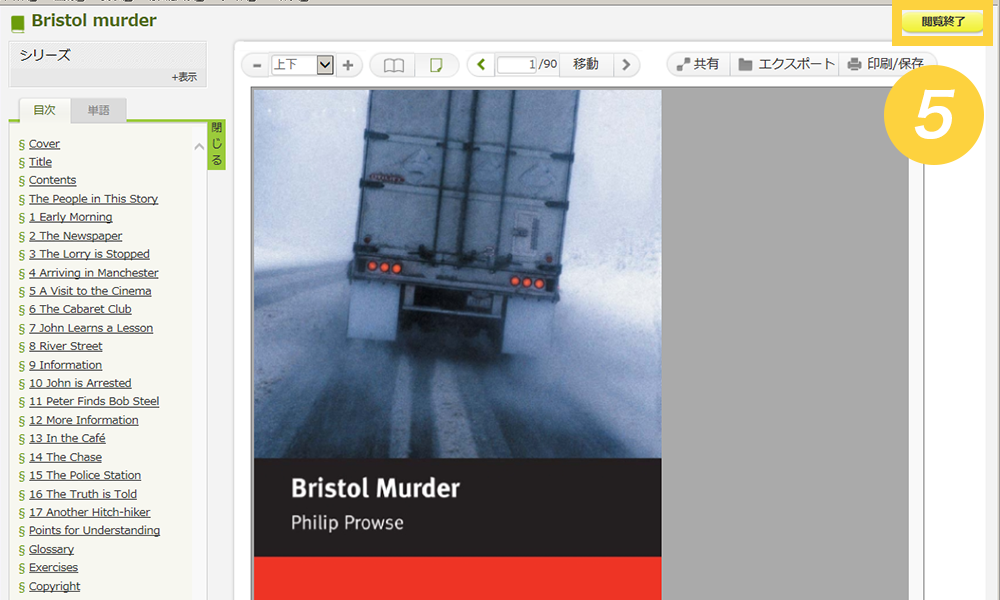Screen dimensions: 1000x600
Task: Expand the シリーズ panel with +表示
Action: [184, 77]
